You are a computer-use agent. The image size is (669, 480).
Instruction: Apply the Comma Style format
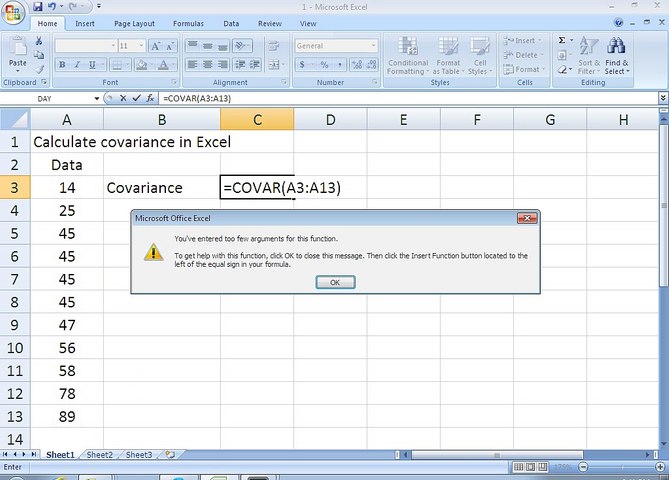[x=340, y=64]
